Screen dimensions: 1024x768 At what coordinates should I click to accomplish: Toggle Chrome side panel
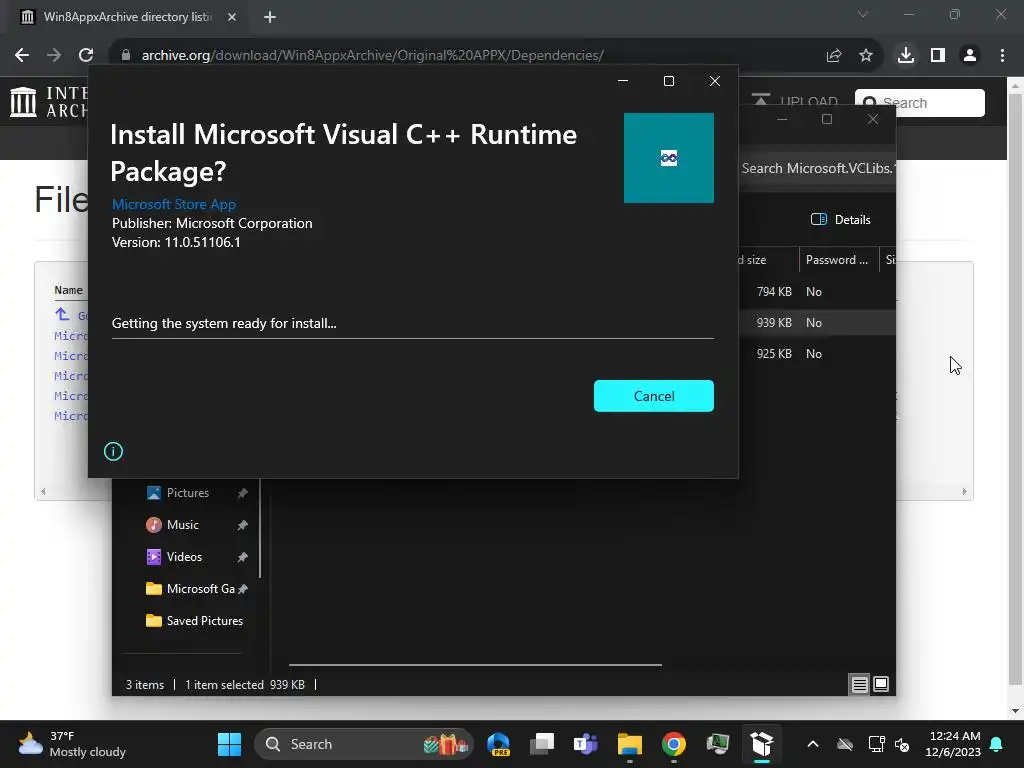click(938, 56)
